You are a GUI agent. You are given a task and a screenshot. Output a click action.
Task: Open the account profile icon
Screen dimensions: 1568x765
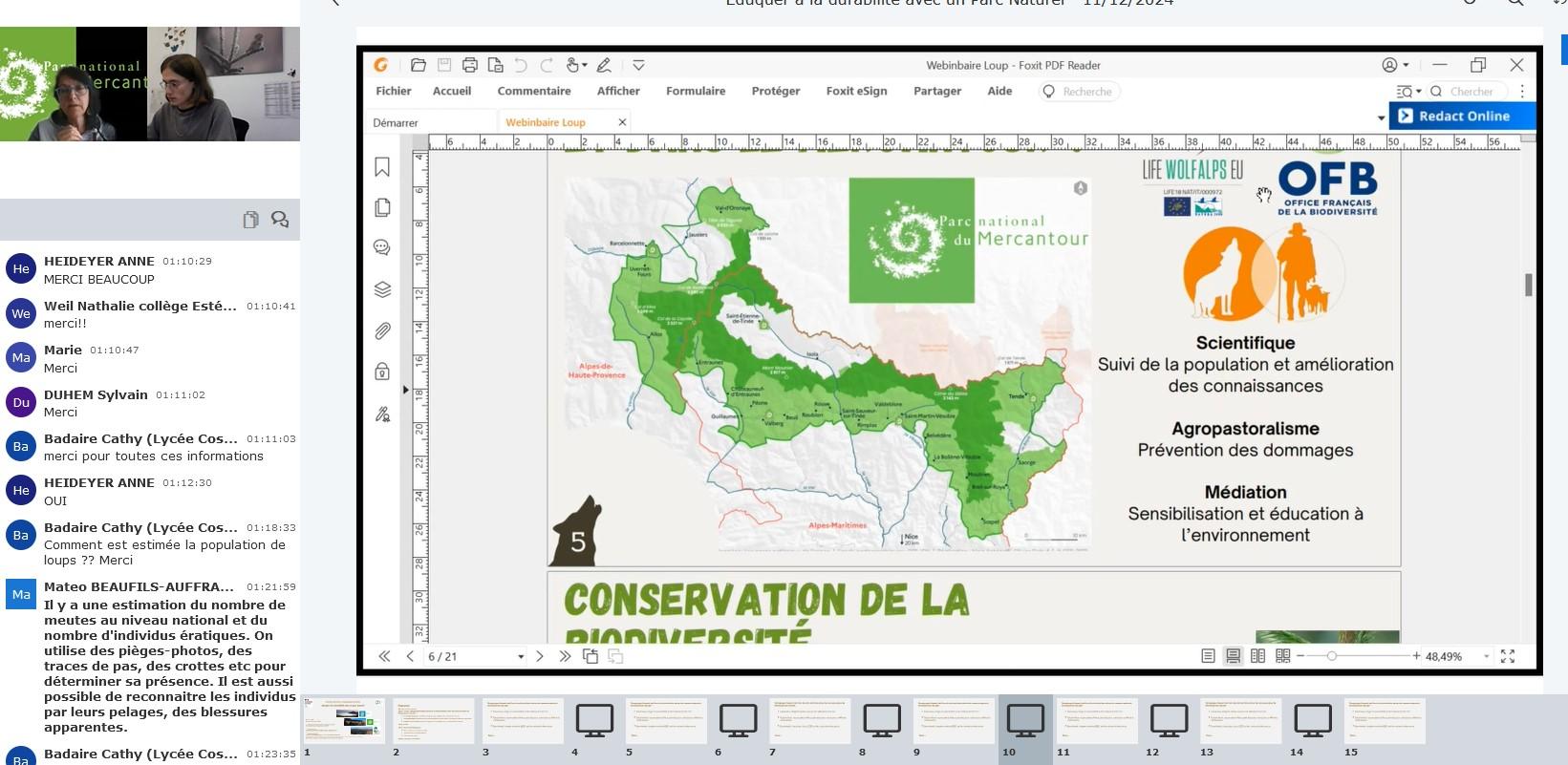[x=1390, y=65]
